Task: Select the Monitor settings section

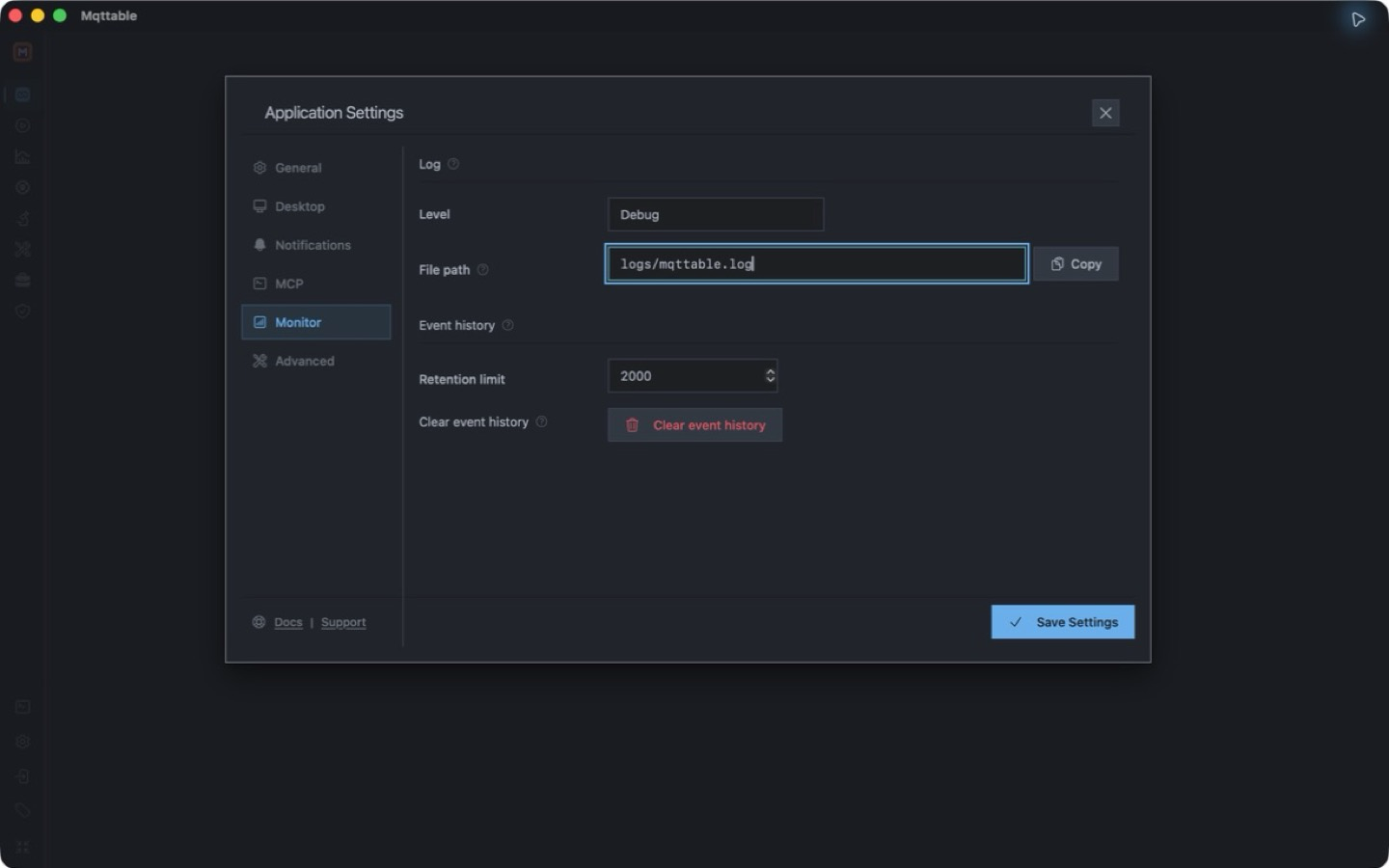Action: click(315, 322)
